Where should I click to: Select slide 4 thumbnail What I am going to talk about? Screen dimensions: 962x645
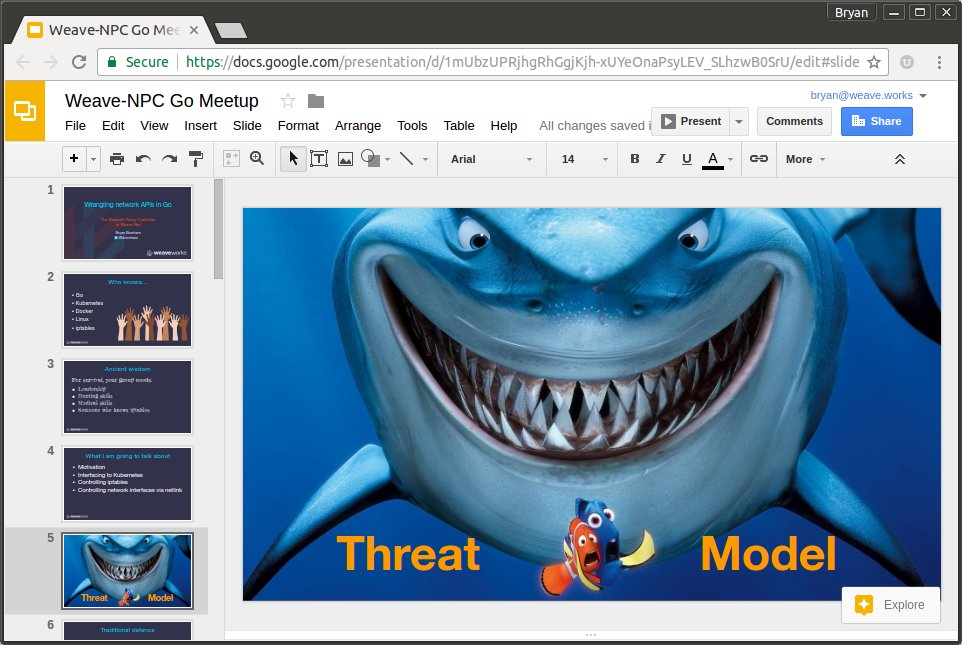coord(128,484)
